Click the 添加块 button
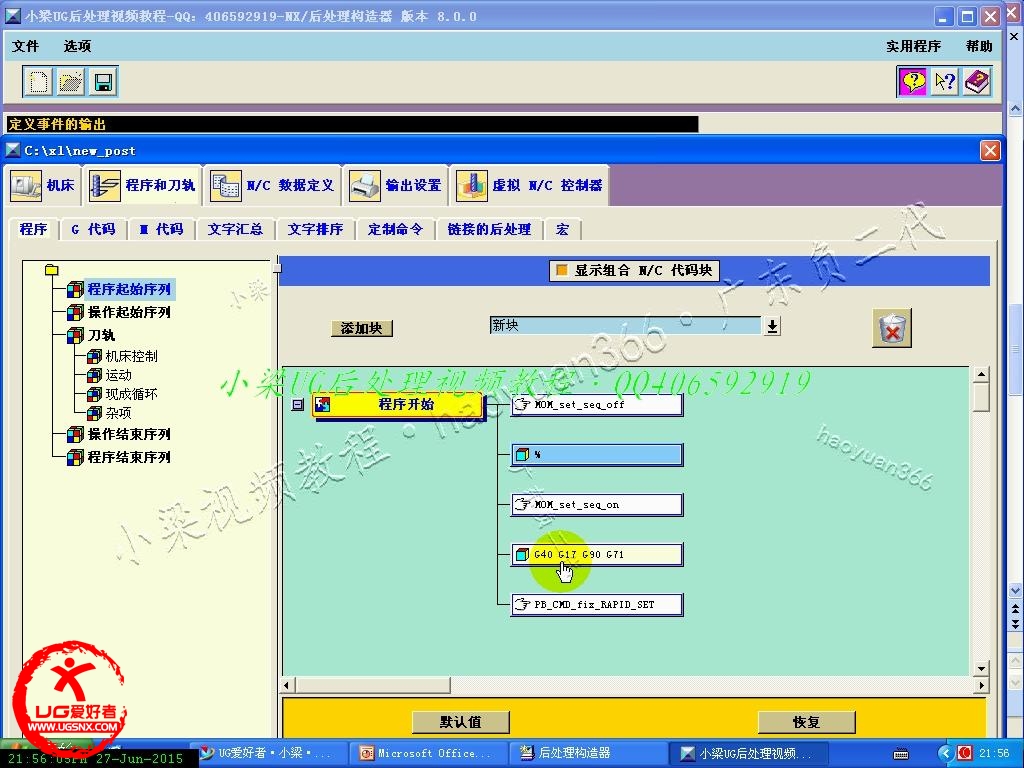 click(x=361, y=328)
